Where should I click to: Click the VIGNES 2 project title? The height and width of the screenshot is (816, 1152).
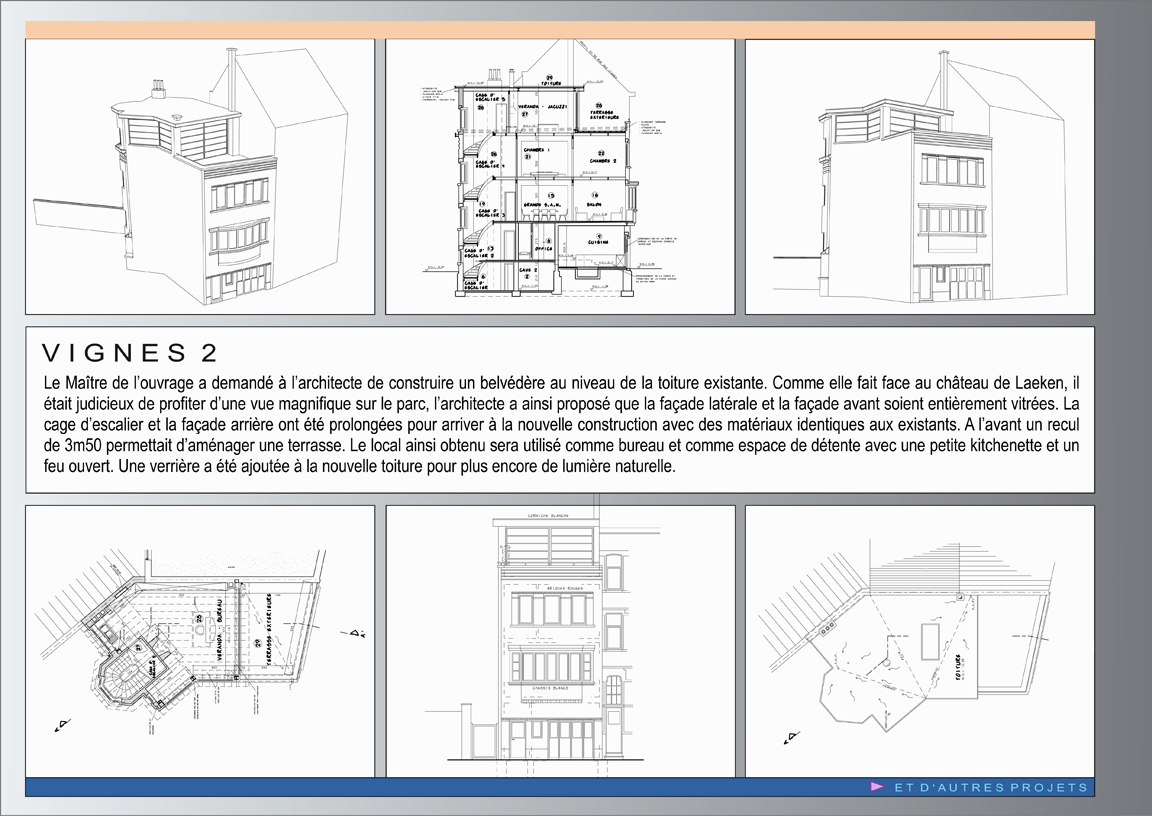pyautogui.click(x=130, y=353)
